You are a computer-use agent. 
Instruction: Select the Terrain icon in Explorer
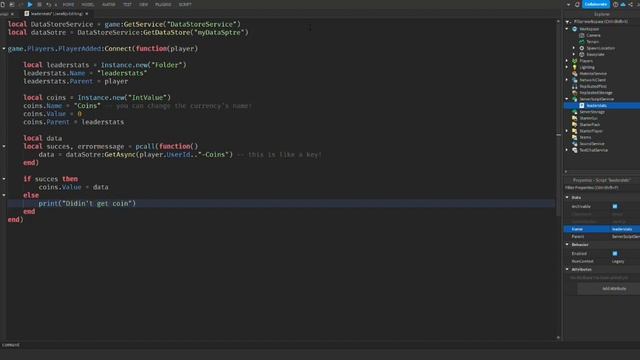point(582,42)
